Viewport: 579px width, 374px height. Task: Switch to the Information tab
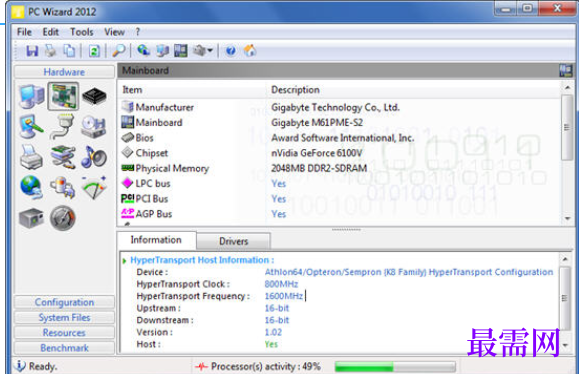coord(156,240)
